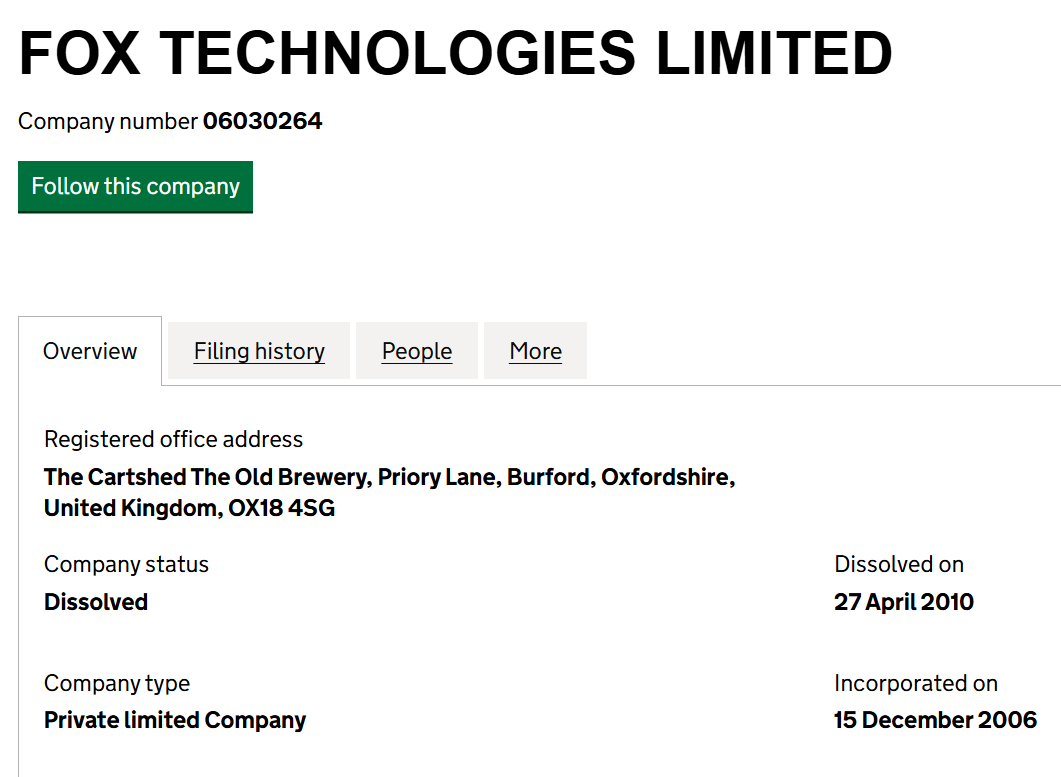Click the date 15 December 2006

[935, 720]
